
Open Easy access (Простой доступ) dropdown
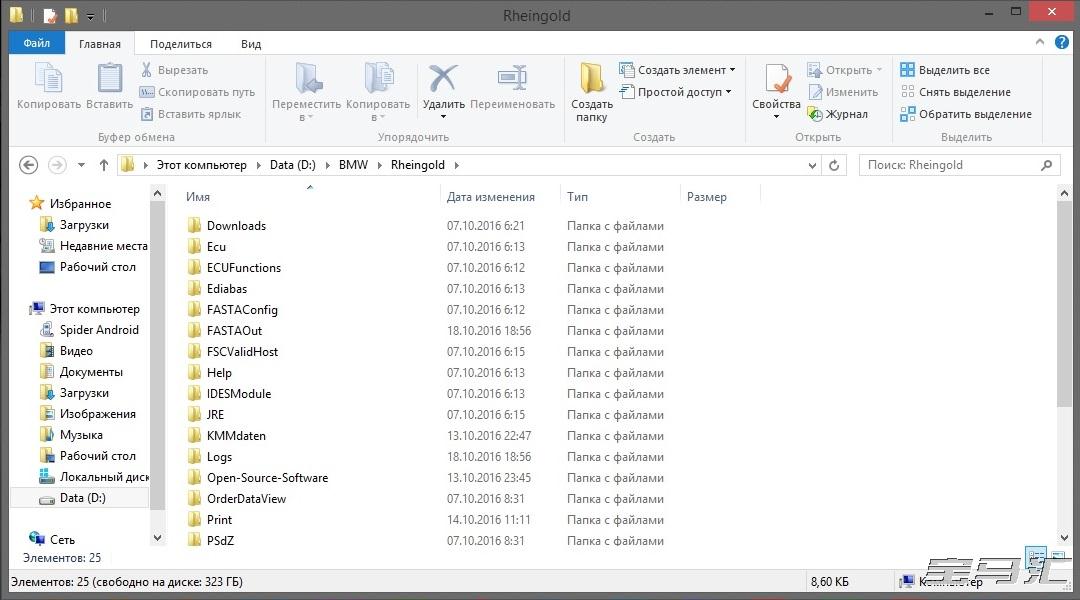675,92
